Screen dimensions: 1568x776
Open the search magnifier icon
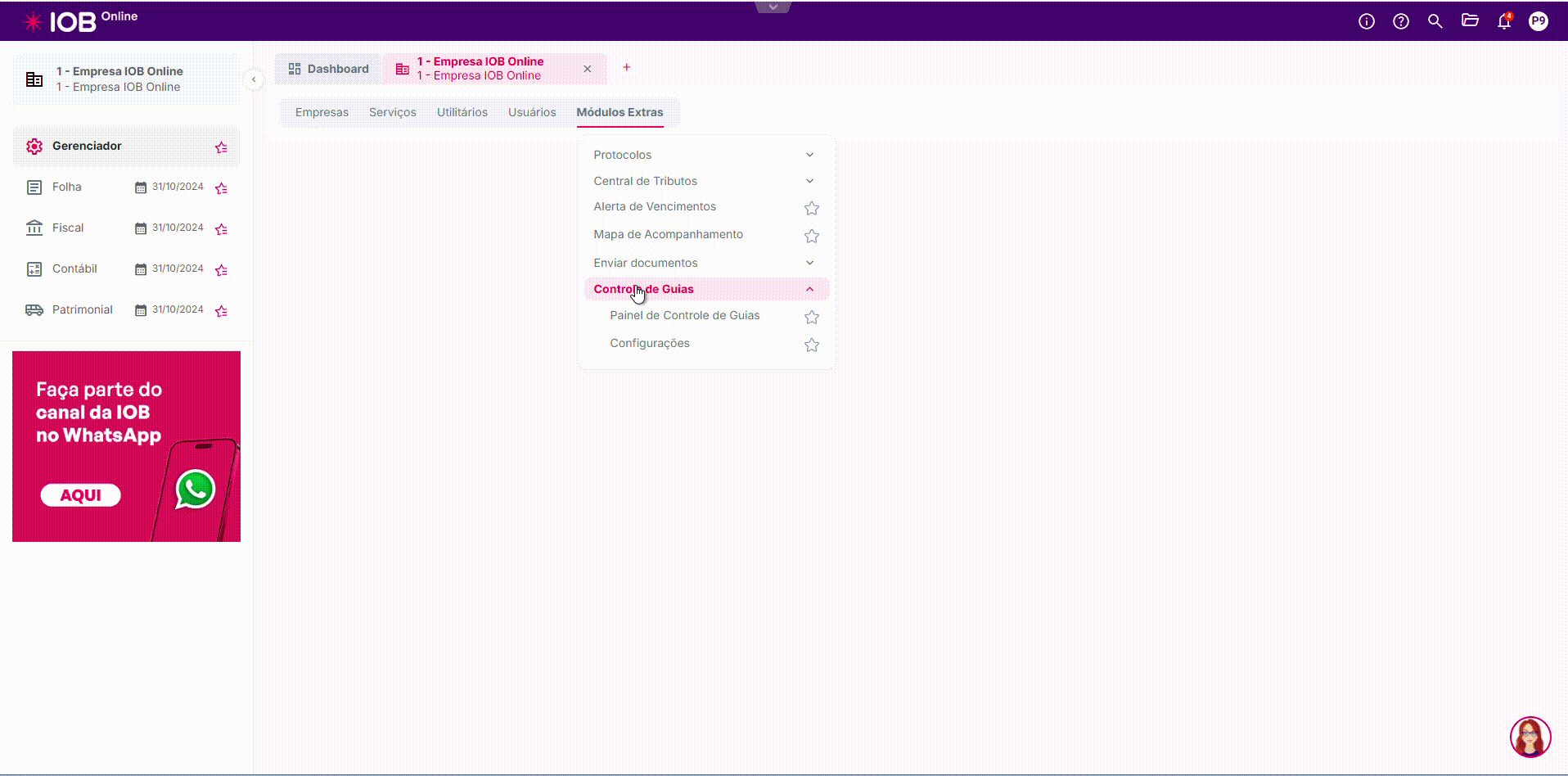1435,21
